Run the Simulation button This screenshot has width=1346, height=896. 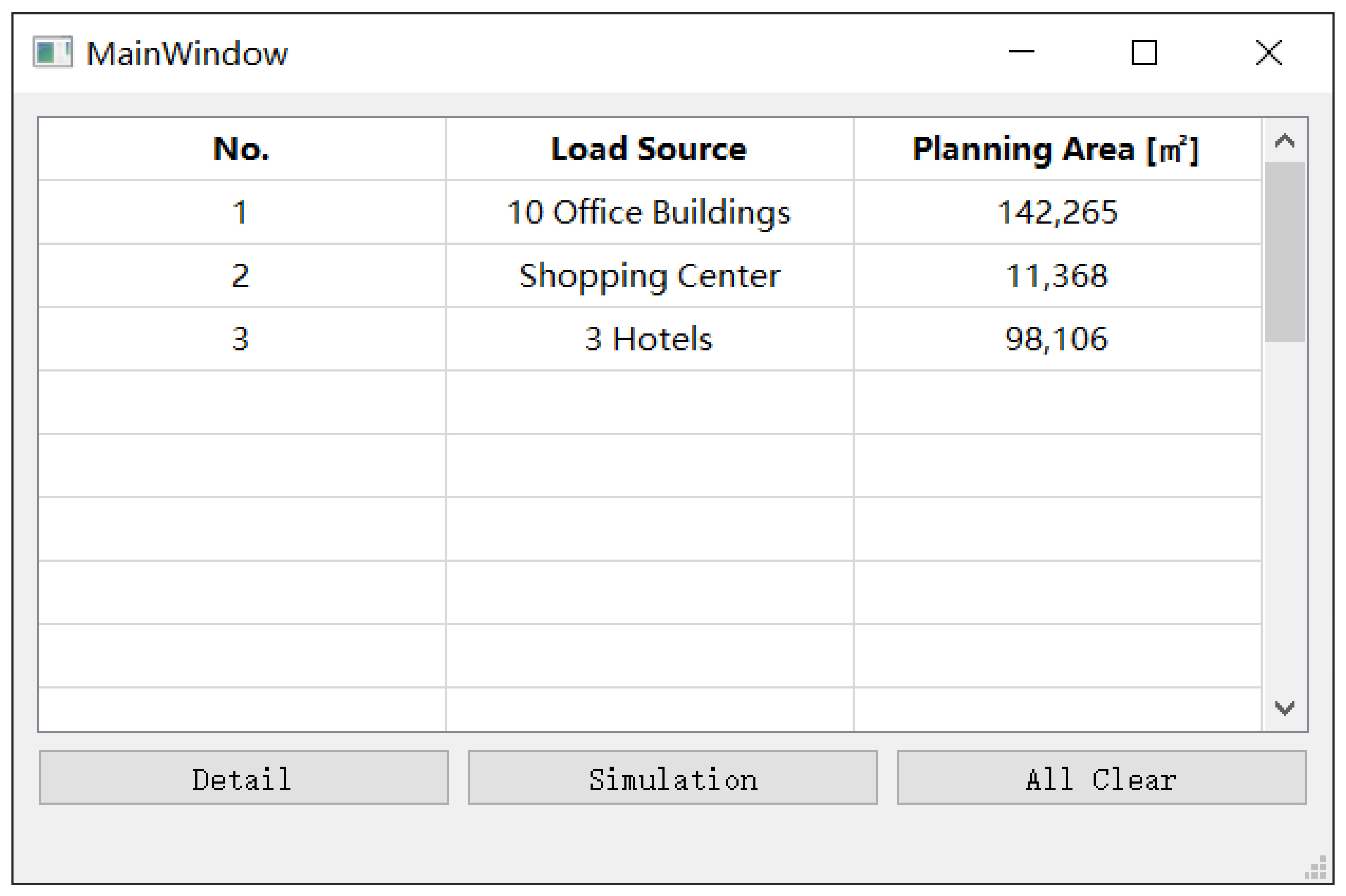(x=672, y=778)
